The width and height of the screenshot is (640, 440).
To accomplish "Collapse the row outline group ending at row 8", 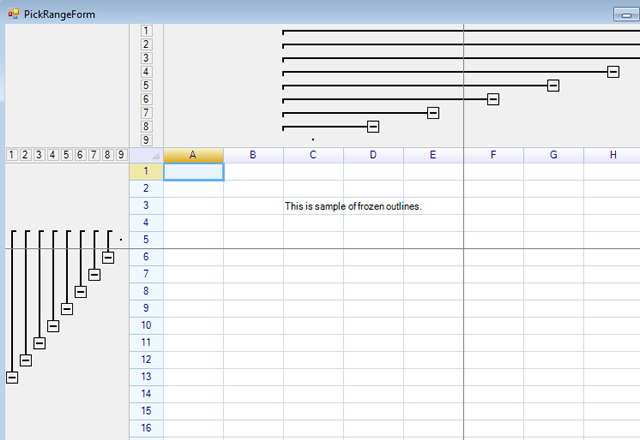I will 80,292.
